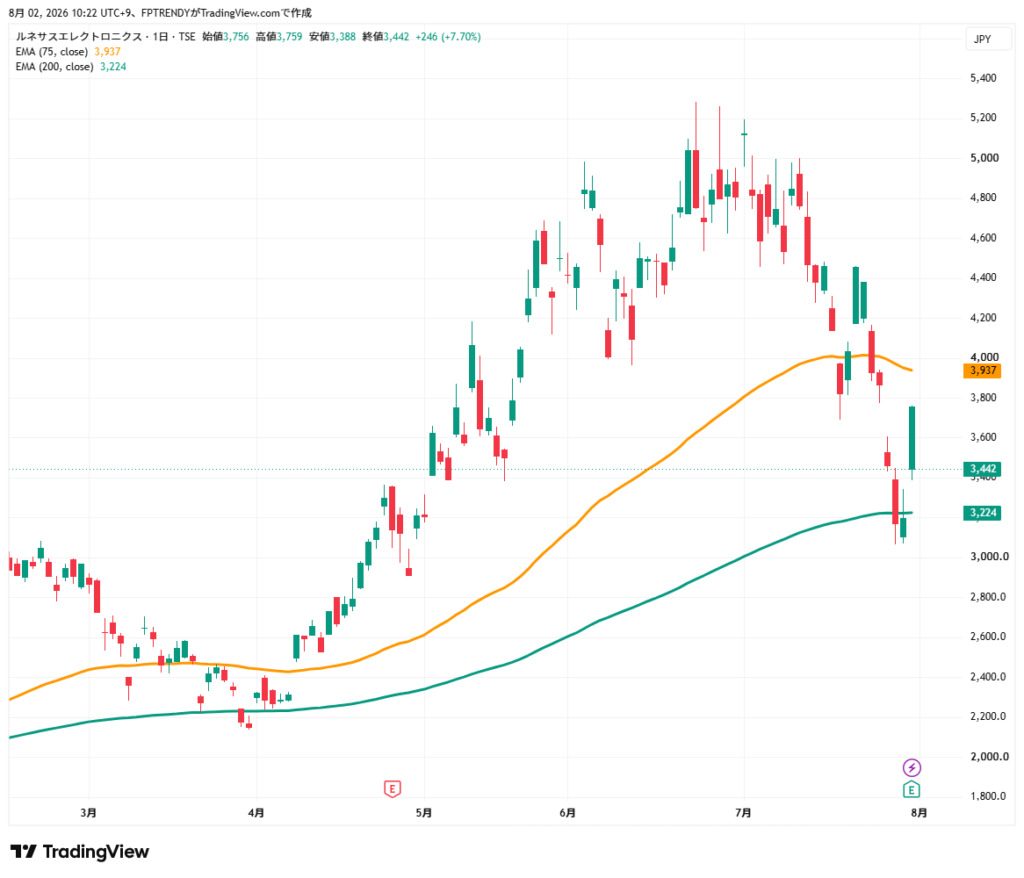Click the EMA 75 value 3,937 in legend
The width and height of the screenshot is (1024, 878).
coord(107,52)
